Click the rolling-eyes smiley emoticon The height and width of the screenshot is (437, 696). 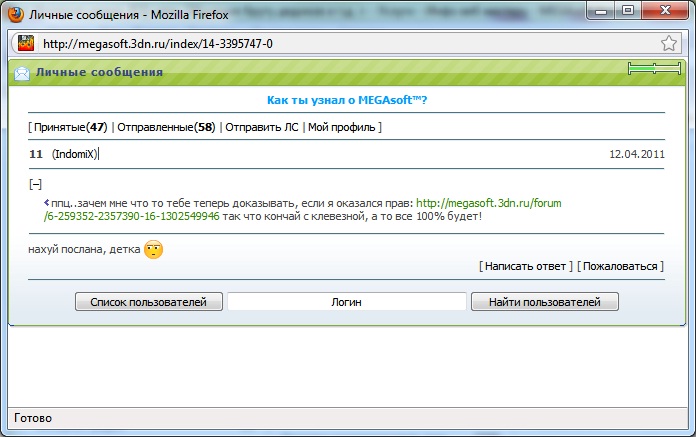pyautogui.click(x=154, y=249)
